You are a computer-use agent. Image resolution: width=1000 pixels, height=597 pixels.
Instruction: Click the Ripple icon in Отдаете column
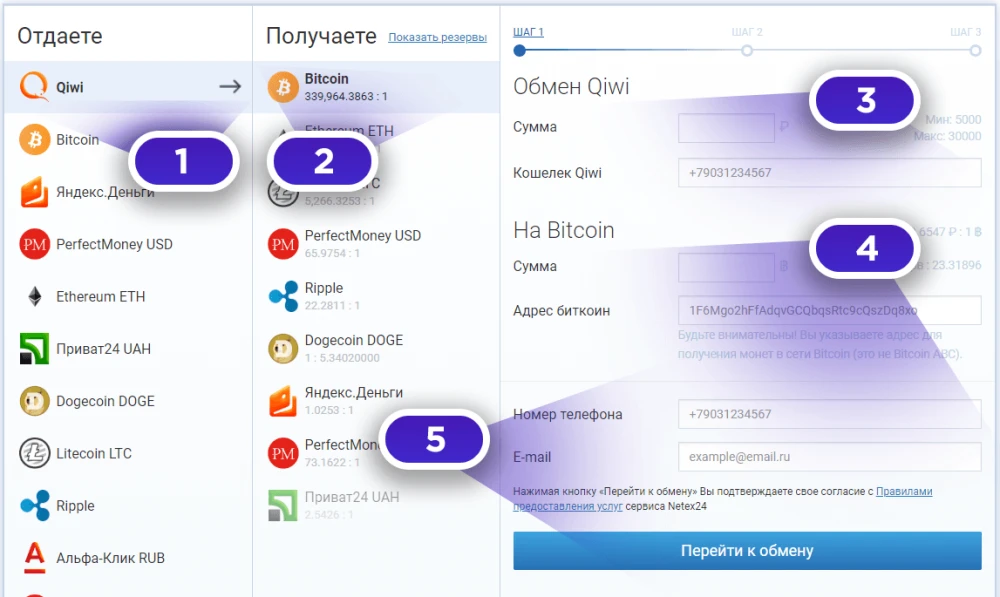[x=34, y=505]
